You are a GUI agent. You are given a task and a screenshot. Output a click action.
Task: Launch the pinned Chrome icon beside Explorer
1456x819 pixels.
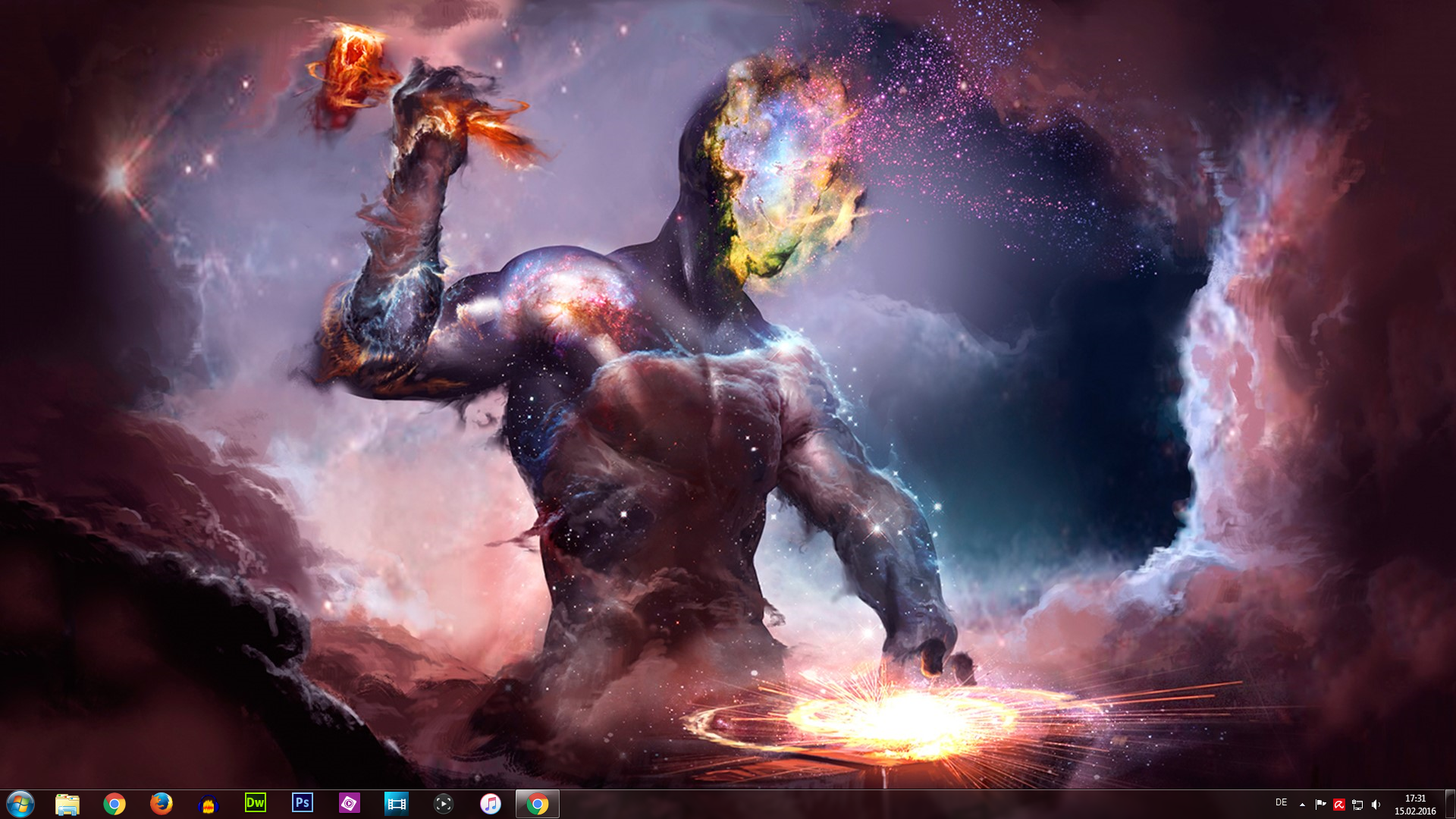click(x=115, y=804)
